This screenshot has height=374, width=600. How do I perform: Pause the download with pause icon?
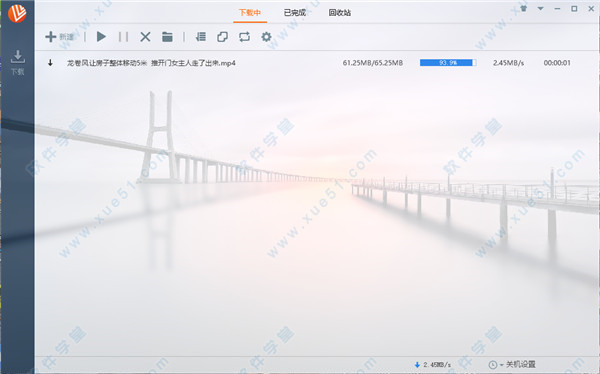coord(123,37)
